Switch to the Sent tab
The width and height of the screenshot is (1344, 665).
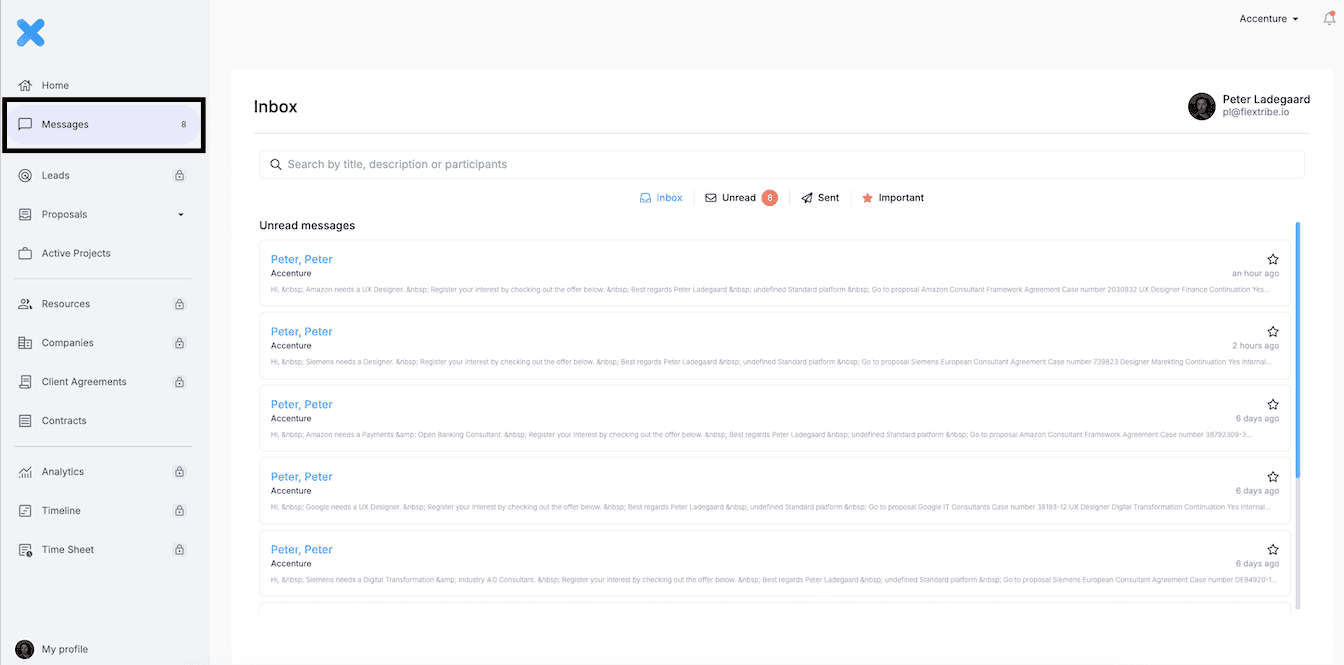click(820, 198)
